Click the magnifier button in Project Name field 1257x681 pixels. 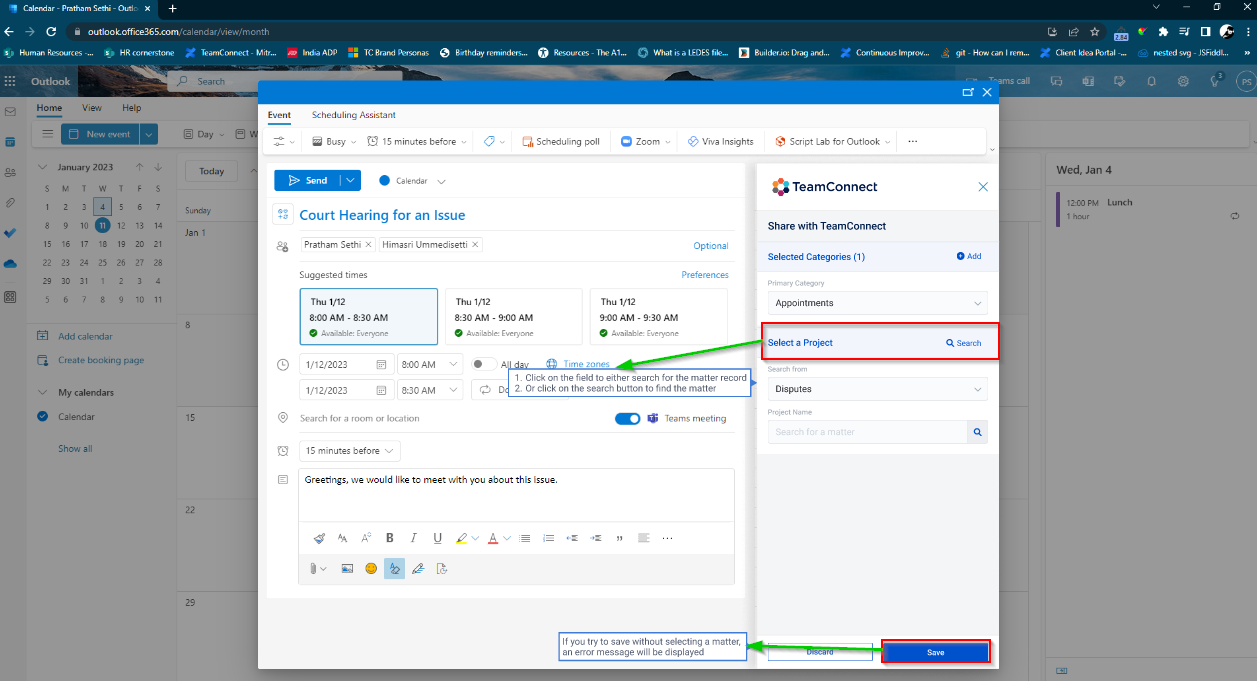(x=978, y=432)
